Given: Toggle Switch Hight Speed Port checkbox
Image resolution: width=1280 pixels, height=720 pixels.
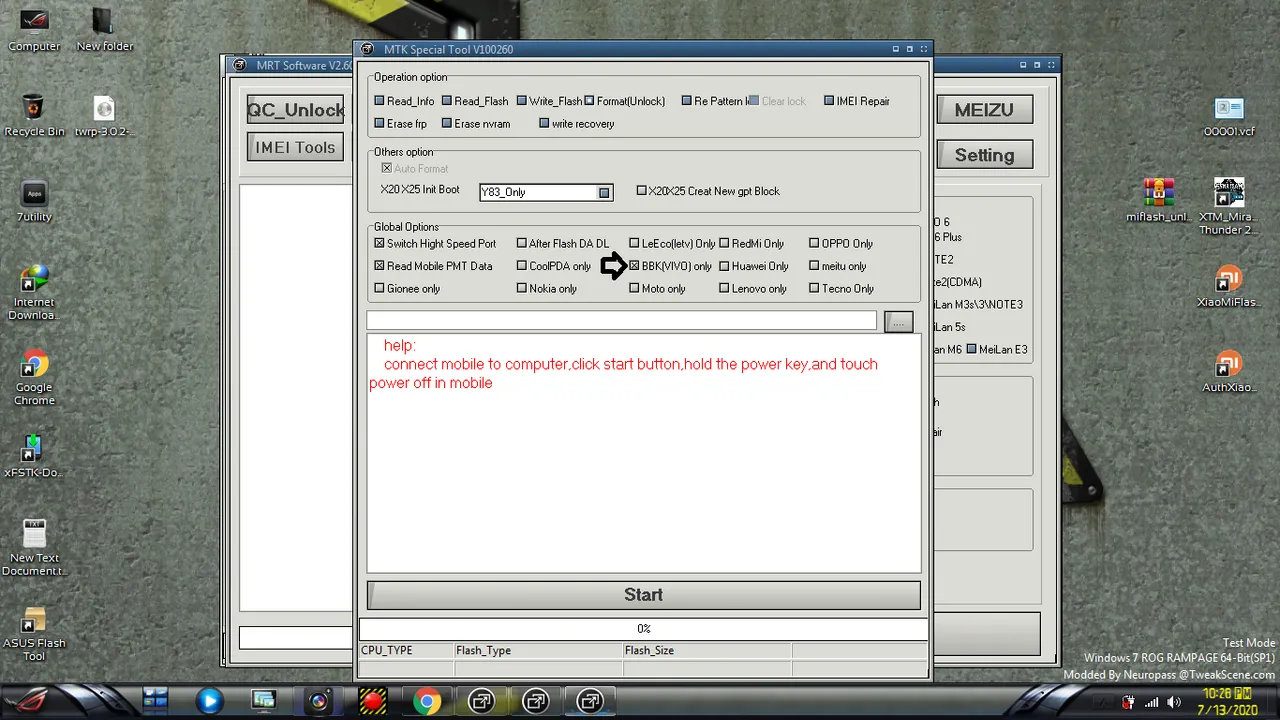Looking at the screenshot, I should click(x=379, y=244).
